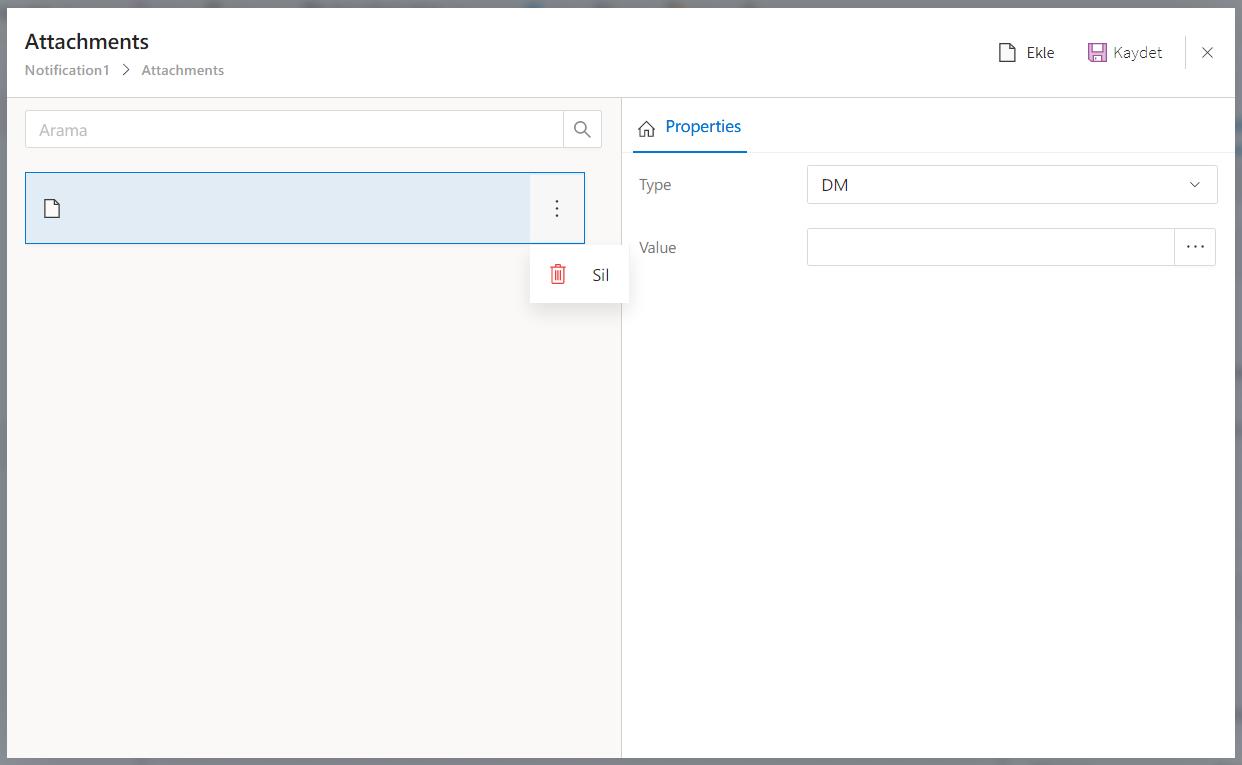Click into the Value text field
Screen dimensions: 1242x765
(990, 247)
